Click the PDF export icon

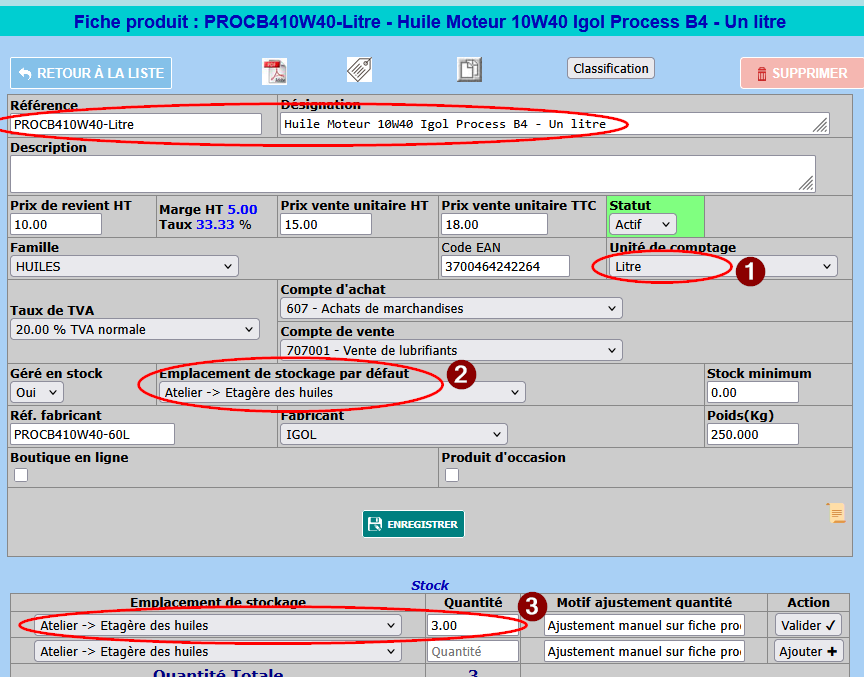click(x=274, y=72)
